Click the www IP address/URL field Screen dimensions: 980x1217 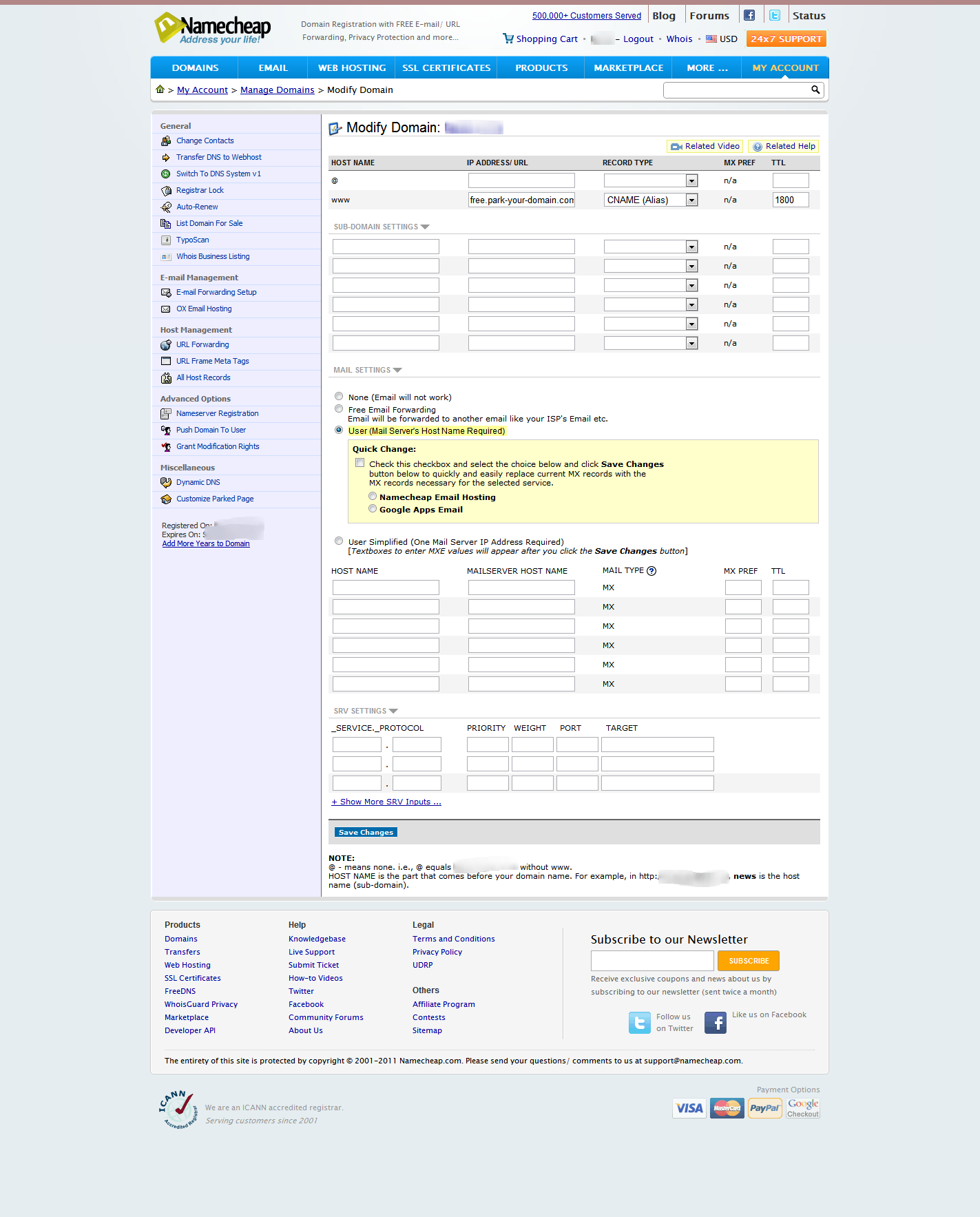coord(521,200)
